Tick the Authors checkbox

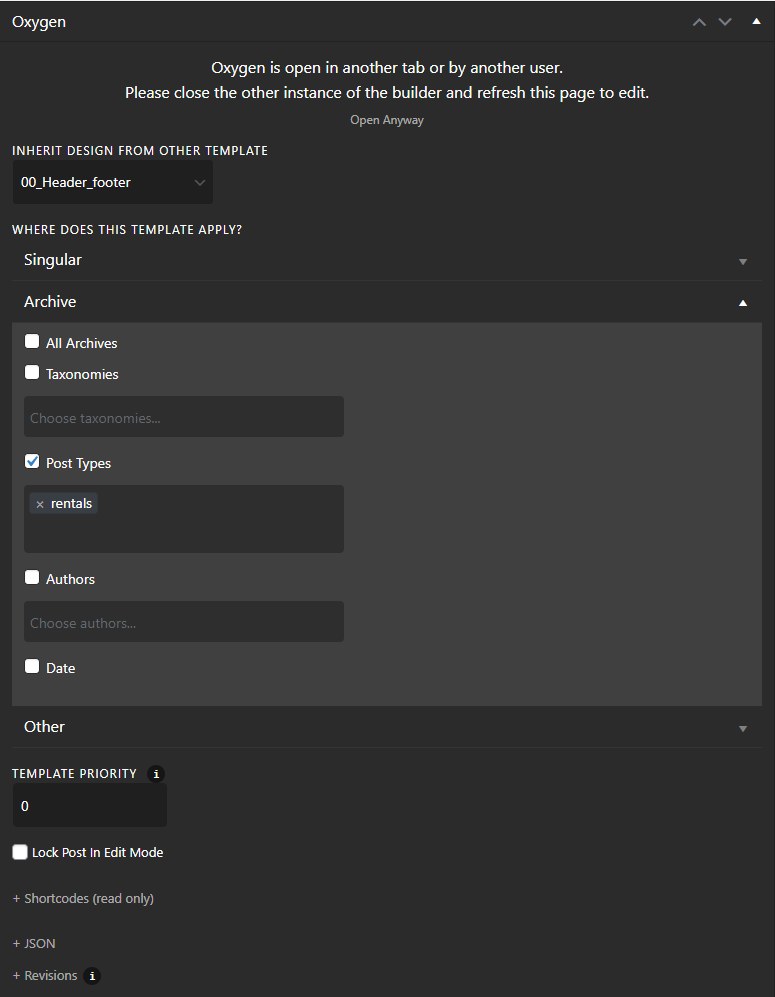(32, 577)
